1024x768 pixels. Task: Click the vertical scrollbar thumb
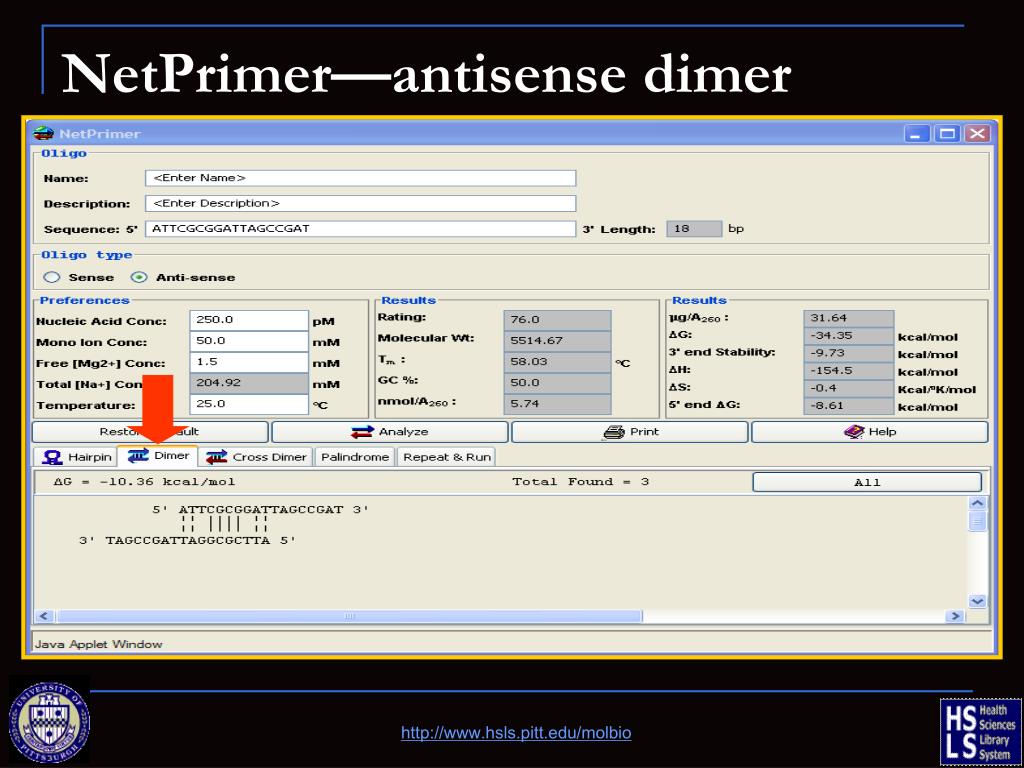[x=977, y=522]
